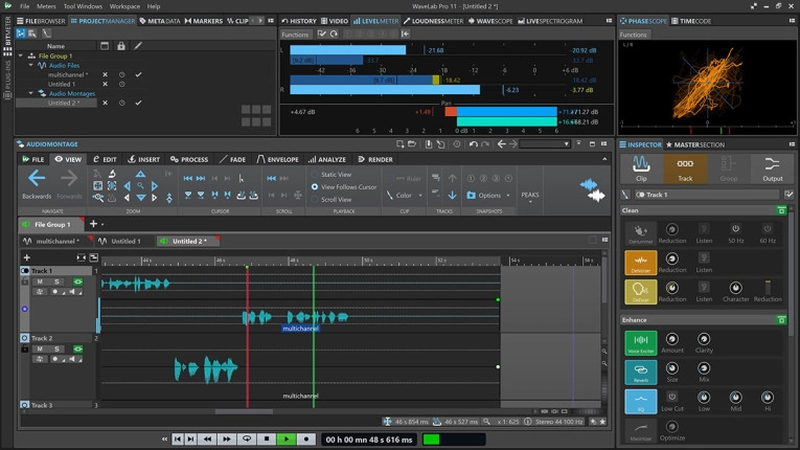
Task: Open the Untitled 1 file tab
Action: 125,241
